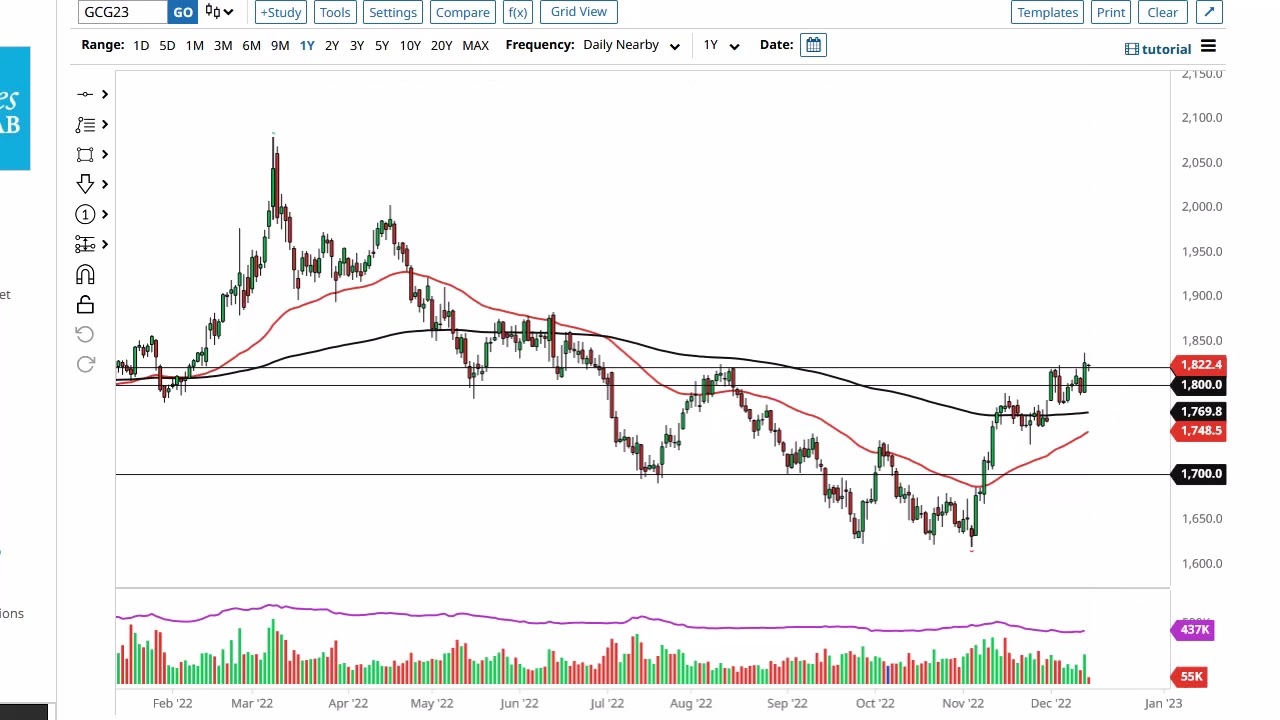Screen dimensions: 1280x720
Task: Open the f(x) expressions menu
Action: (x=517, y=12)
